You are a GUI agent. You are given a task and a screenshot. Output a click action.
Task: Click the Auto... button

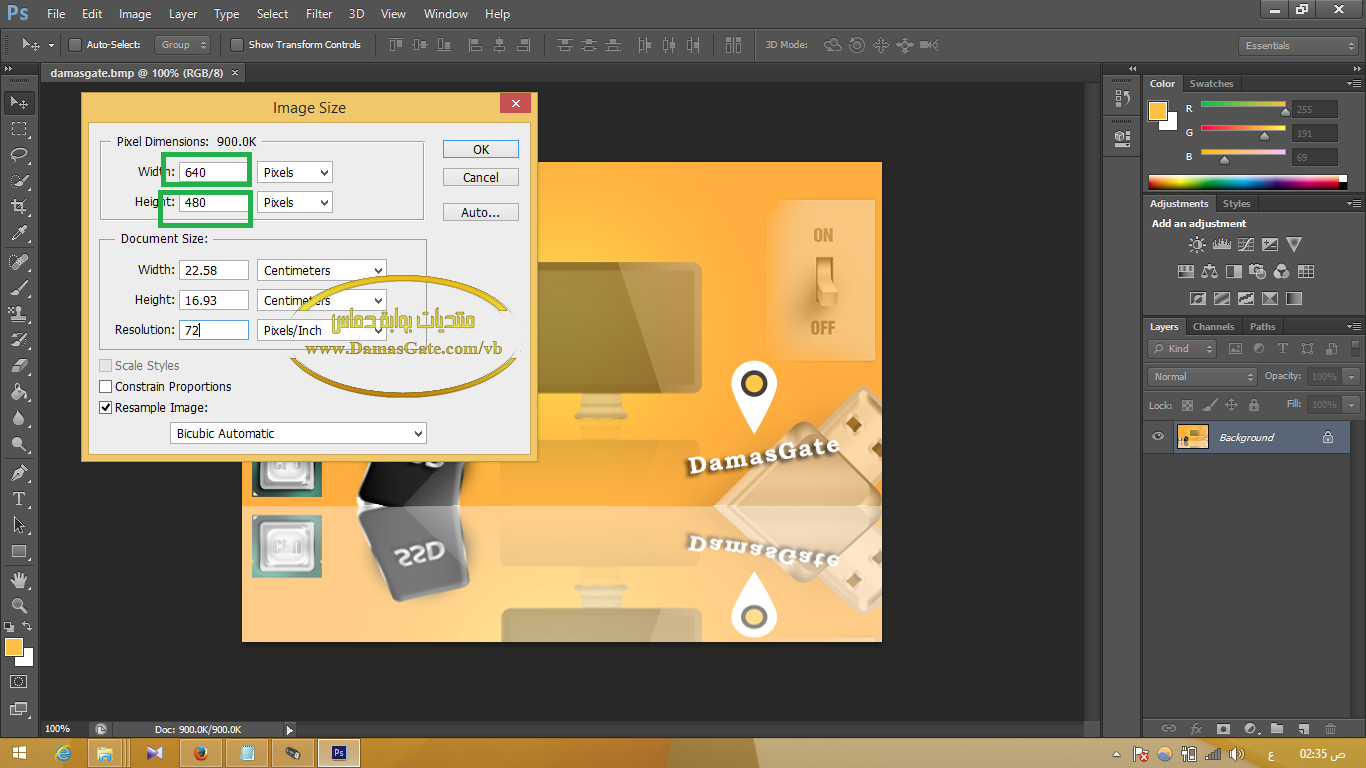pos(481,213)
